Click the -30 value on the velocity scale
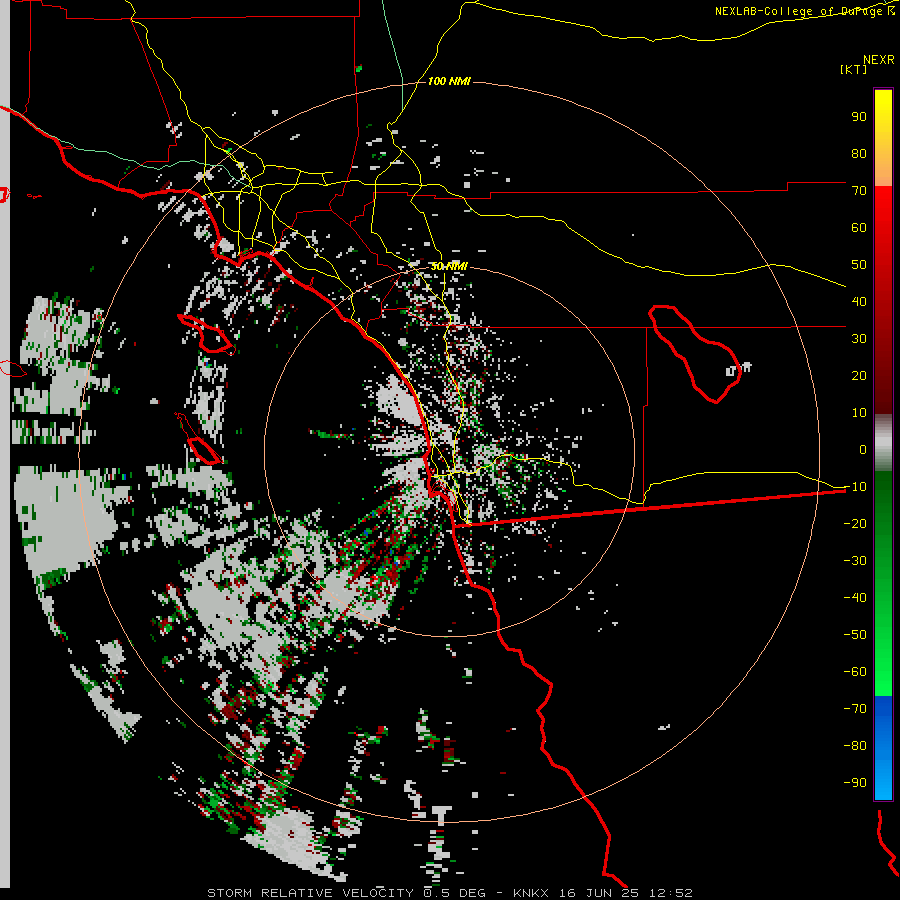900x900 pixels. click(x=855, y=561)
